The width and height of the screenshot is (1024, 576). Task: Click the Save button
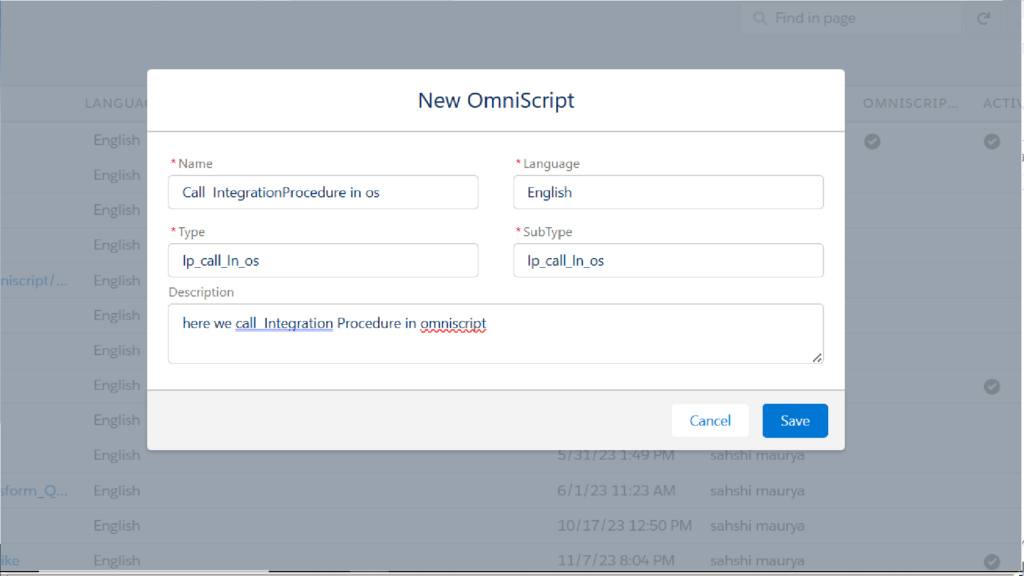click(795, 421)
